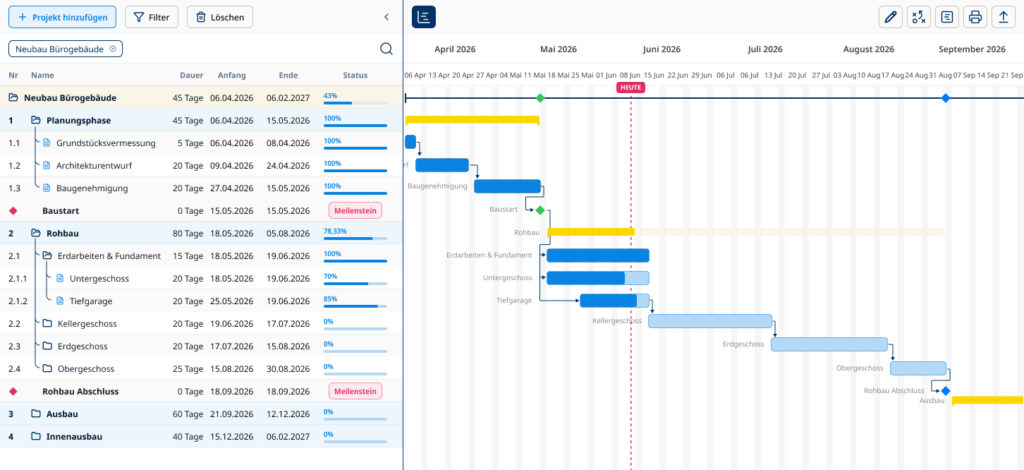
Task: Click the 25 Tage duration of Obergeschoss
Action: 189,369
